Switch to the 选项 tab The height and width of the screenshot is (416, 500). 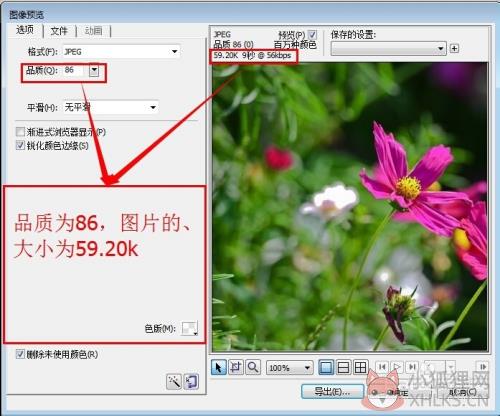click(25, 30)
